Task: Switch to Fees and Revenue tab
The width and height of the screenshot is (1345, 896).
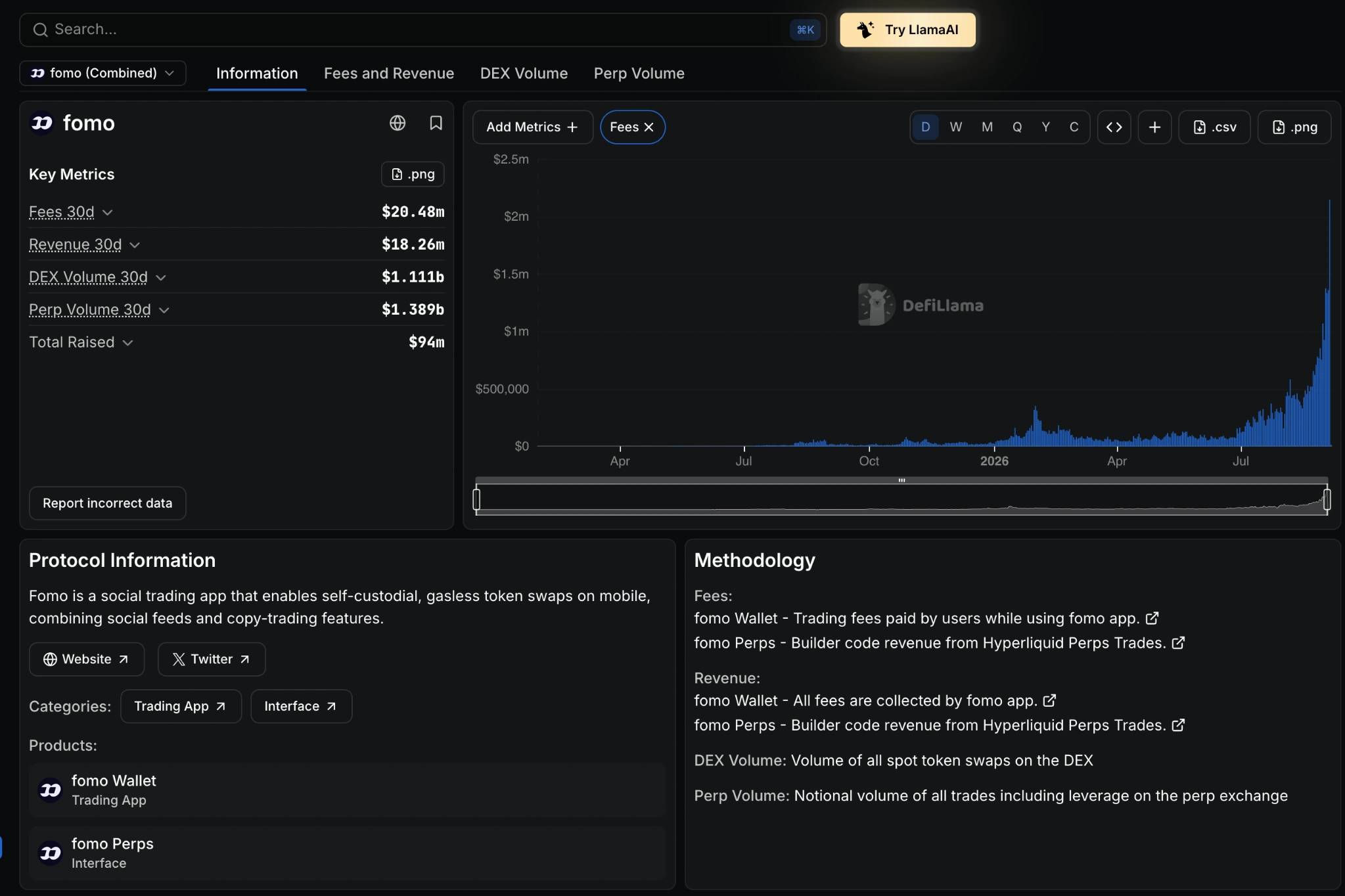Action: (x=389, y=74)
